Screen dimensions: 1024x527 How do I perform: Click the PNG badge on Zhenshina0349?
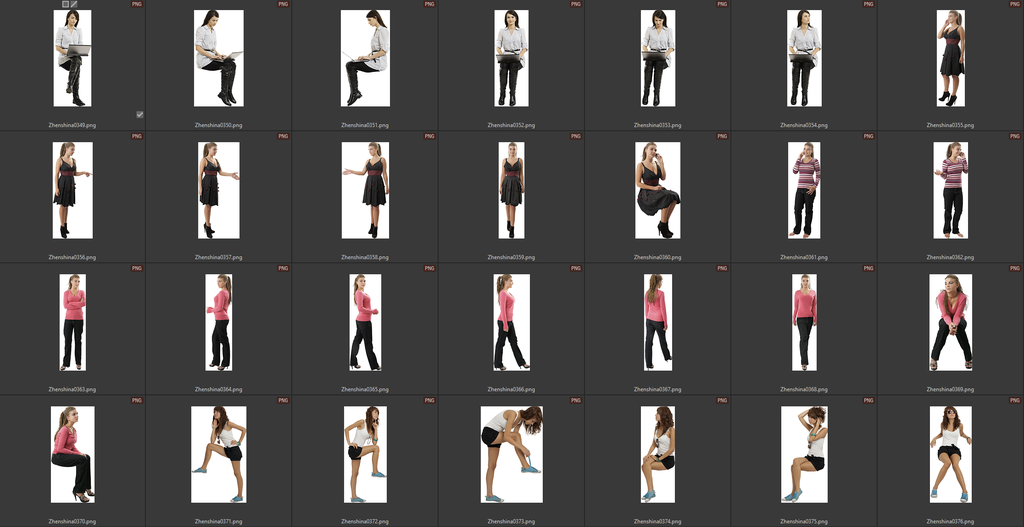[136, 5]
